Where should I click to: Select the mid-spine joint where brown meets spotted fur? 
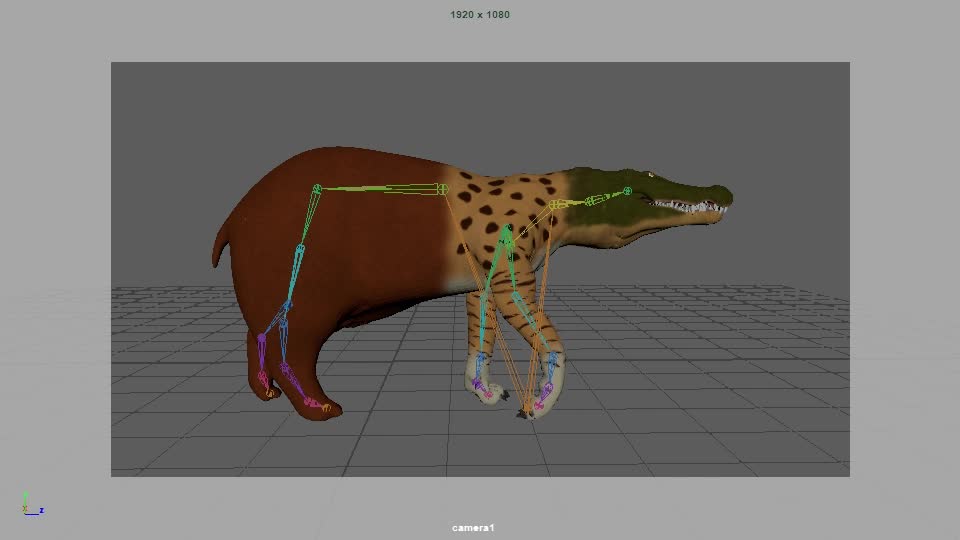(x=442, y=190)
